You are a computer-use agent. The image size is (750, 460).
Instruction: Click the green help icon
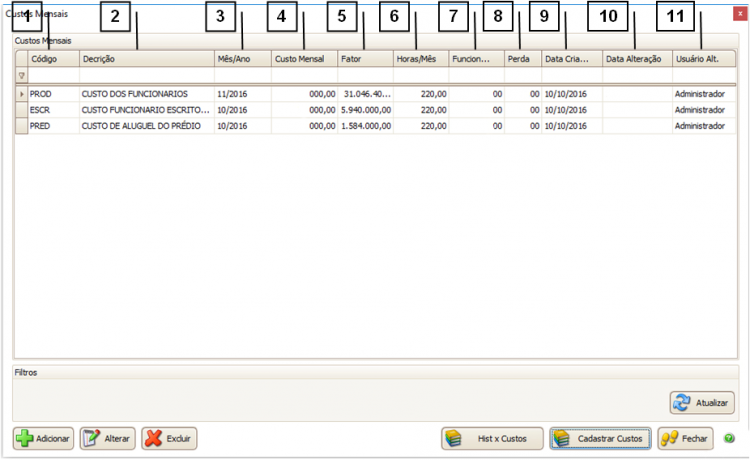pyautogui.click(x=729, y=438)
